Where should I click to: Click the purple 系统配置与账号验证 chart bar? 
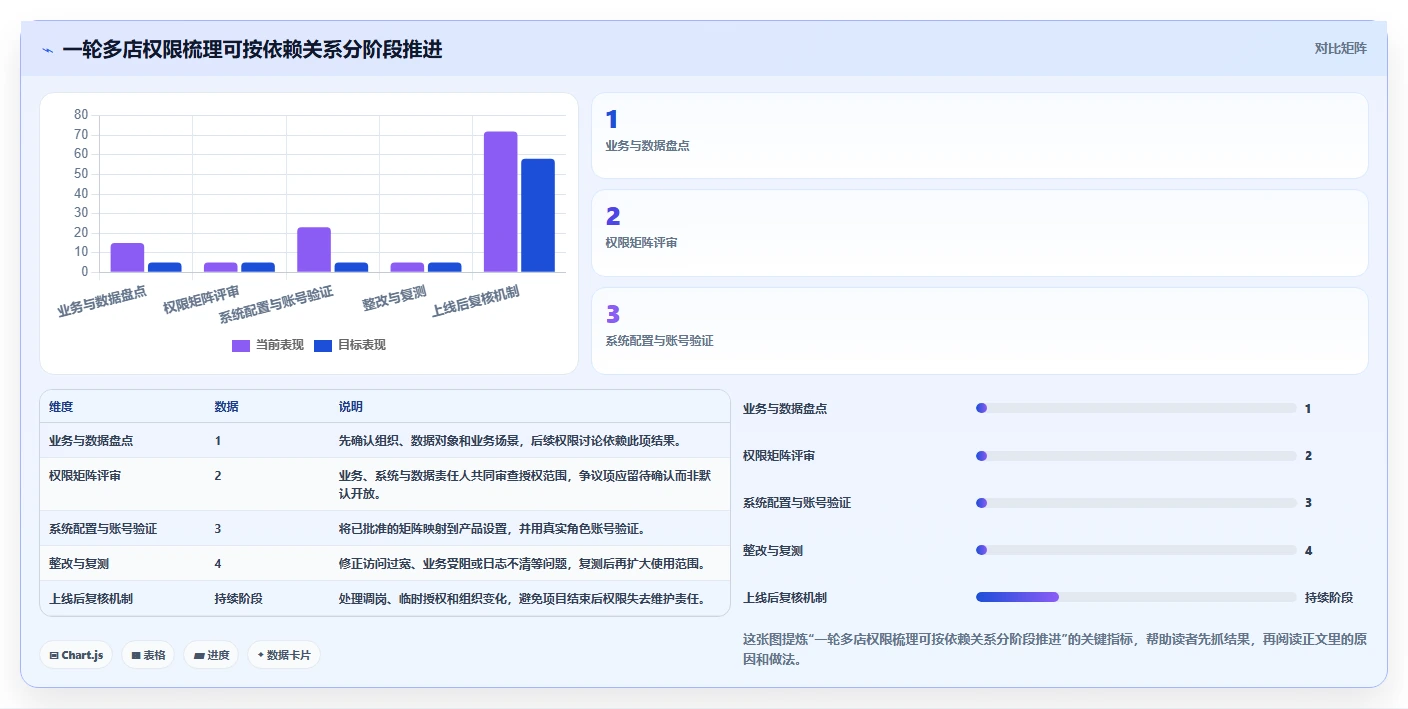tap(314, 250)
